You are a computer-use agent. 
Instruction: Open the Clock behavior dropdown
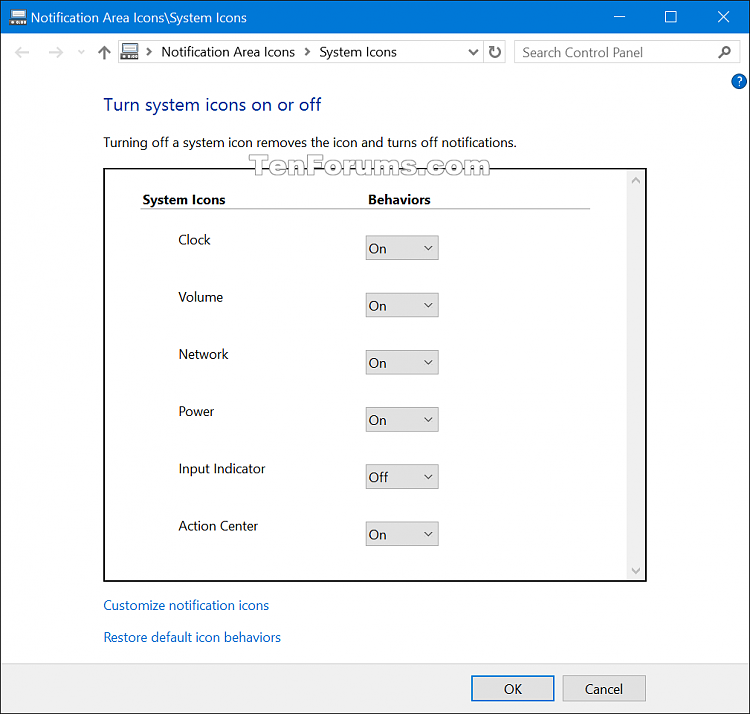click(x=402, y=248)
